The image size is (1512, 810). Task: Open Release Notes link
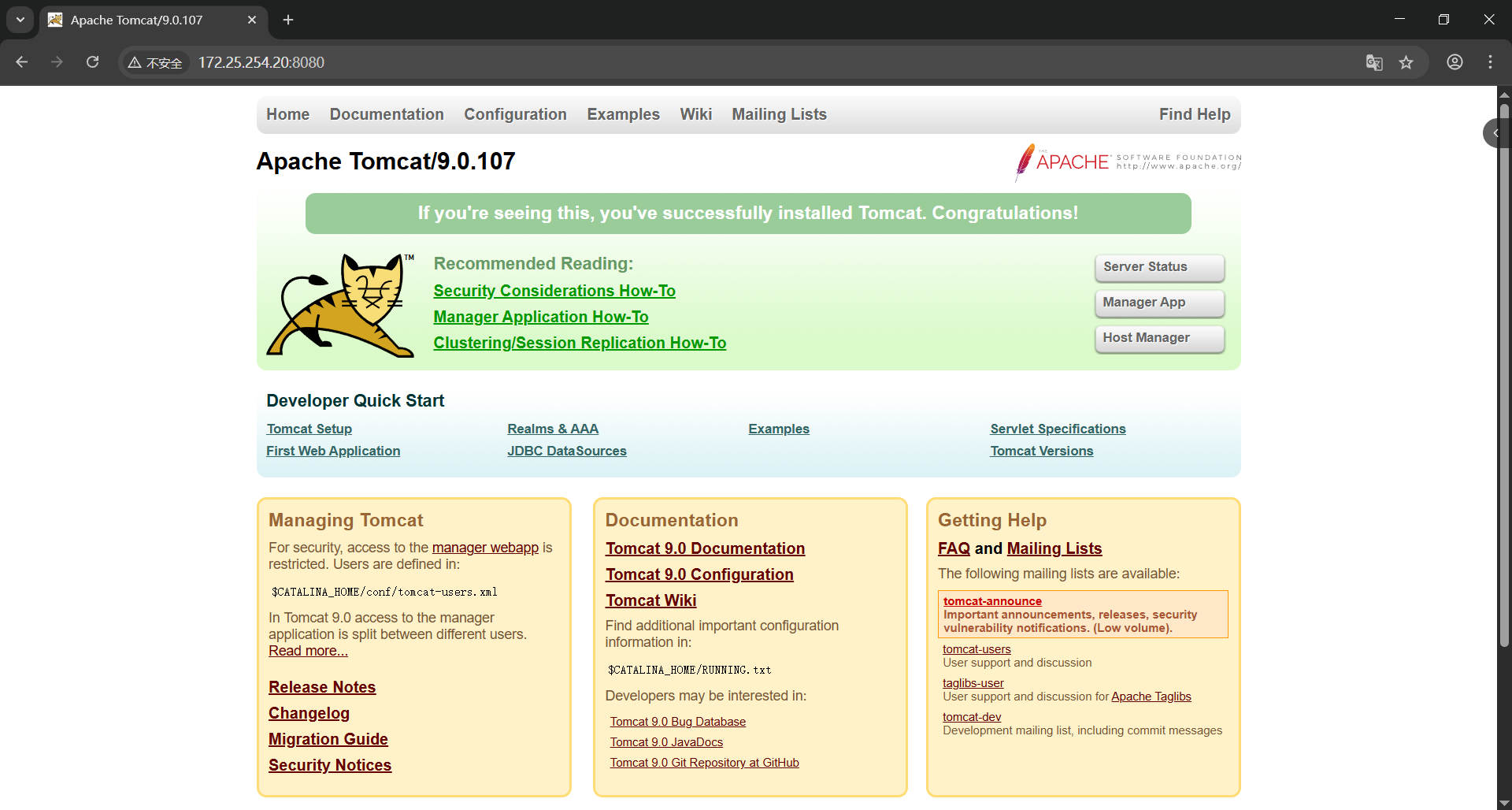click(x=322, y=687)
